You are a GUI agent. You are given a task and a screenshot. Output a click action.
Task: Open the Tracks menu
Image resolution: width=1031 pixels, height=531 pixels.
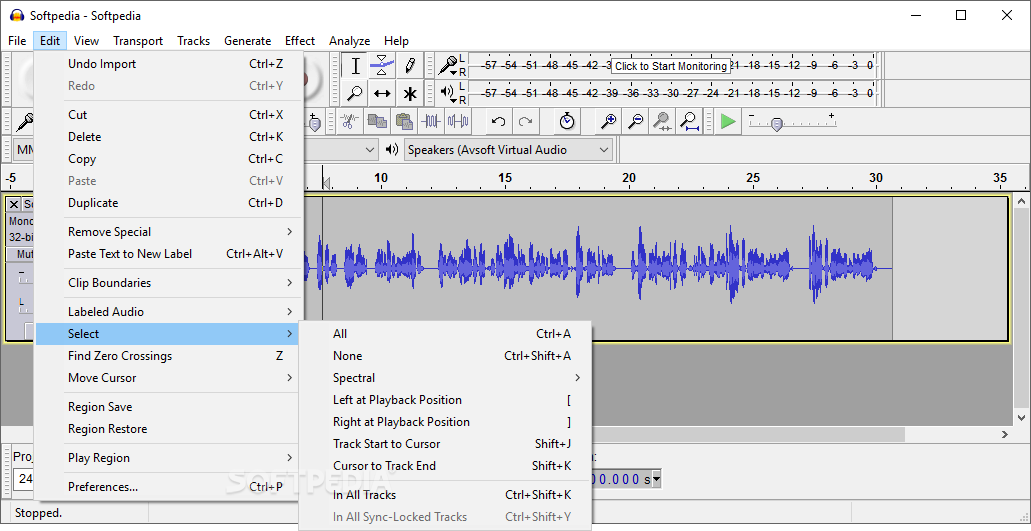coord(193,41)
